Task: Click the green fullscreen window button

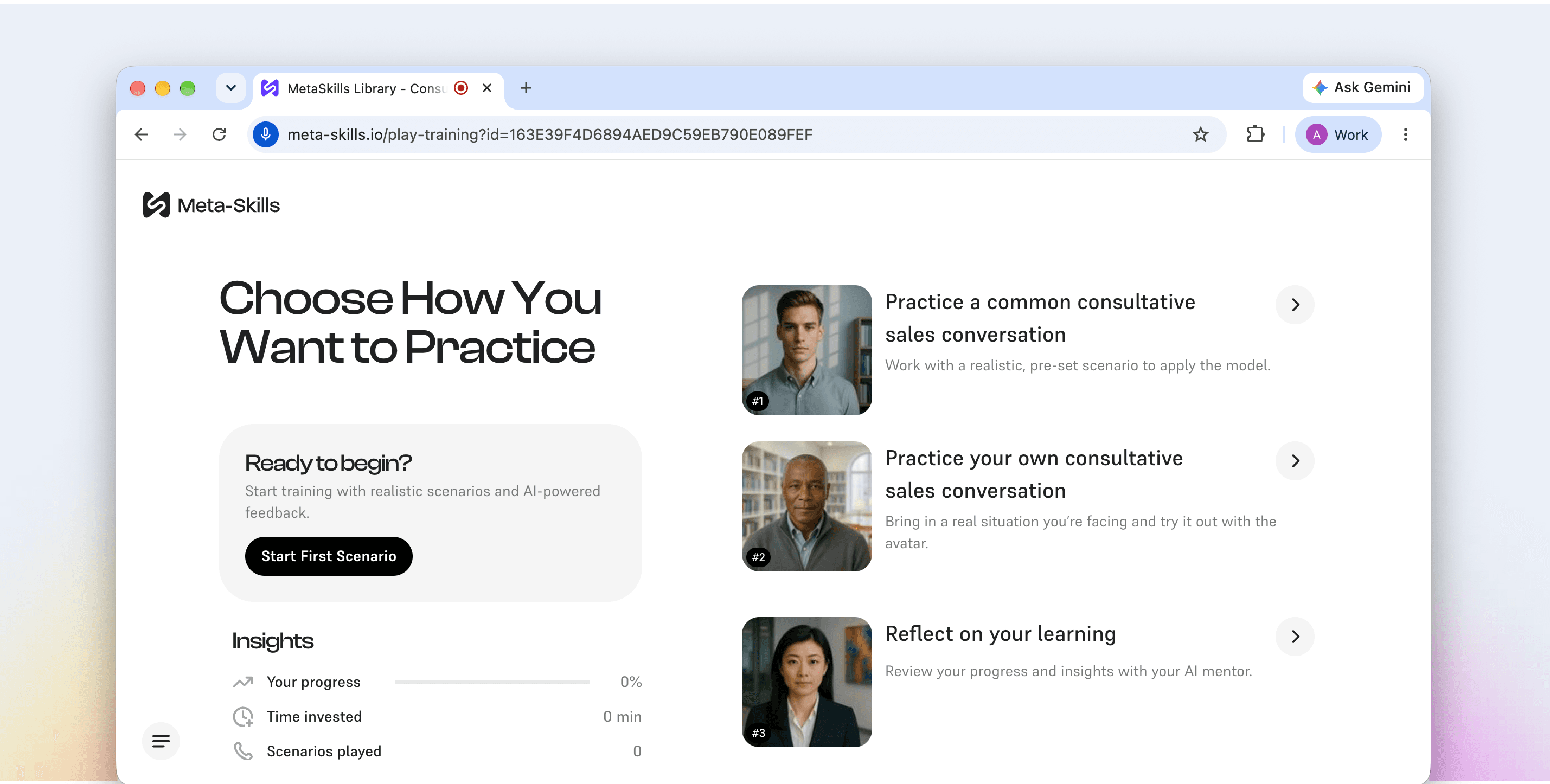Action: click(188, 88)
